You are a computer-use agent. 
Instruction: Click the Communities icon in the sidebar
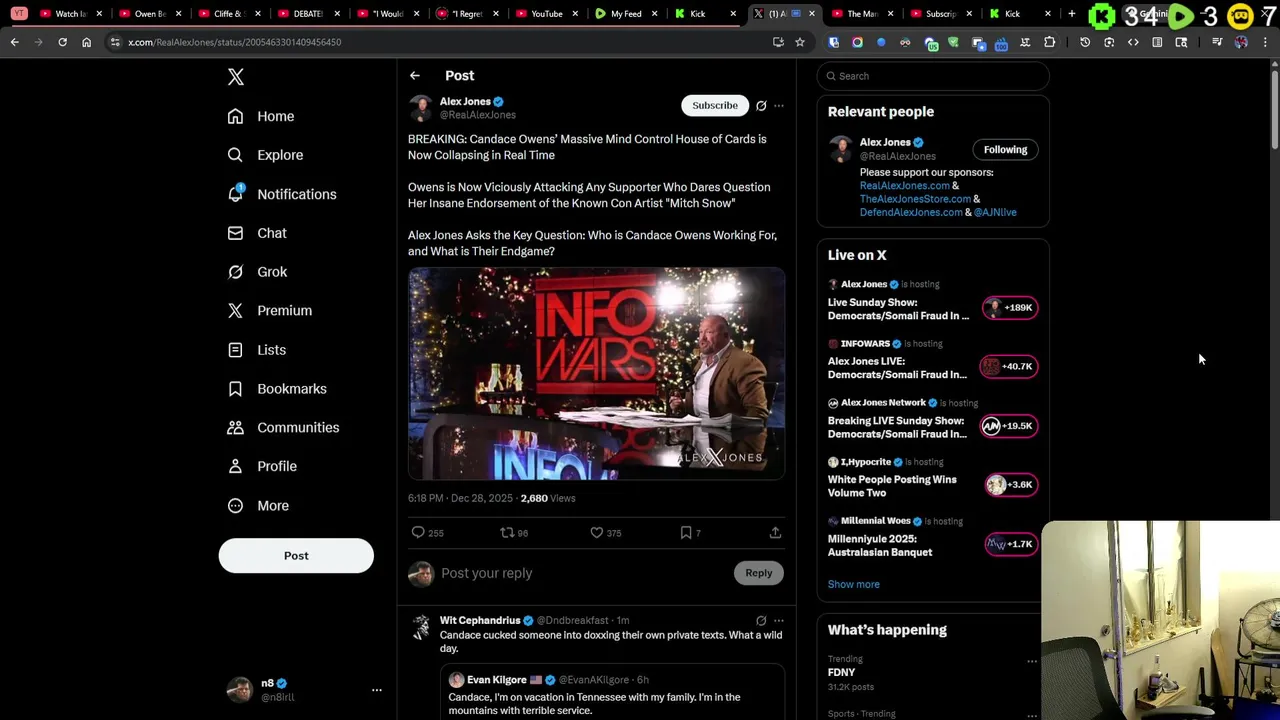coord(235,428)
